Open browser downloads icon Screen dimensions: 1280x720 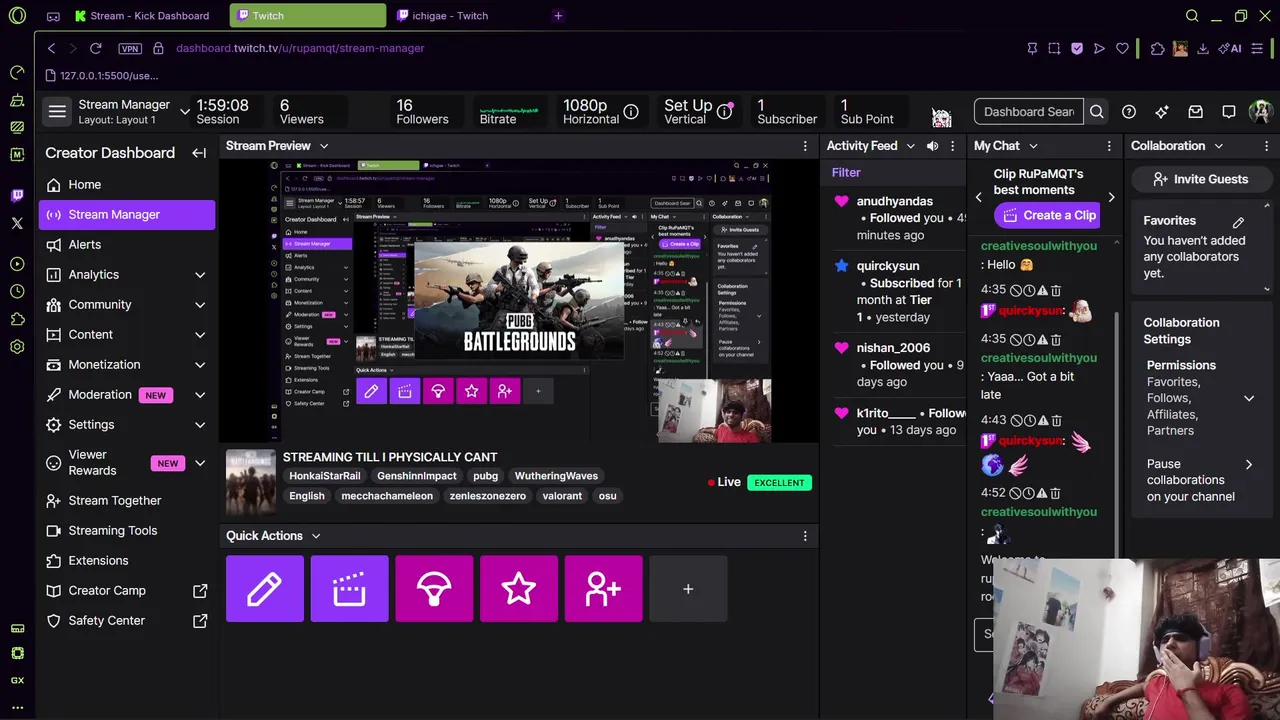[x=1203, y=48]
